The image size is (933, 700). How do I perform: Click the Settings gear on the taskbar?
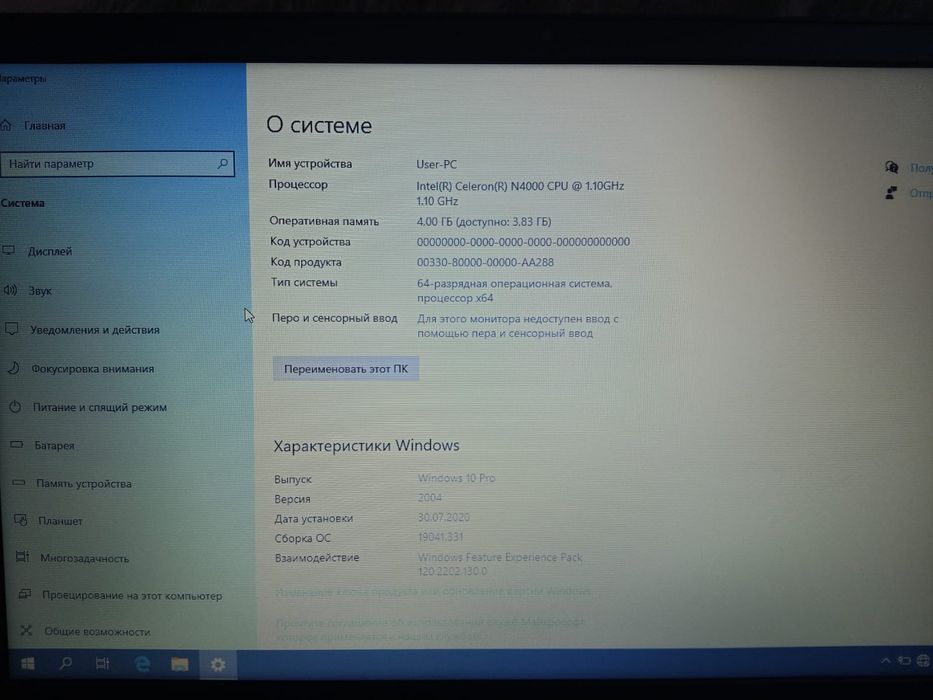pyautogui.click(x=218, y=664)
